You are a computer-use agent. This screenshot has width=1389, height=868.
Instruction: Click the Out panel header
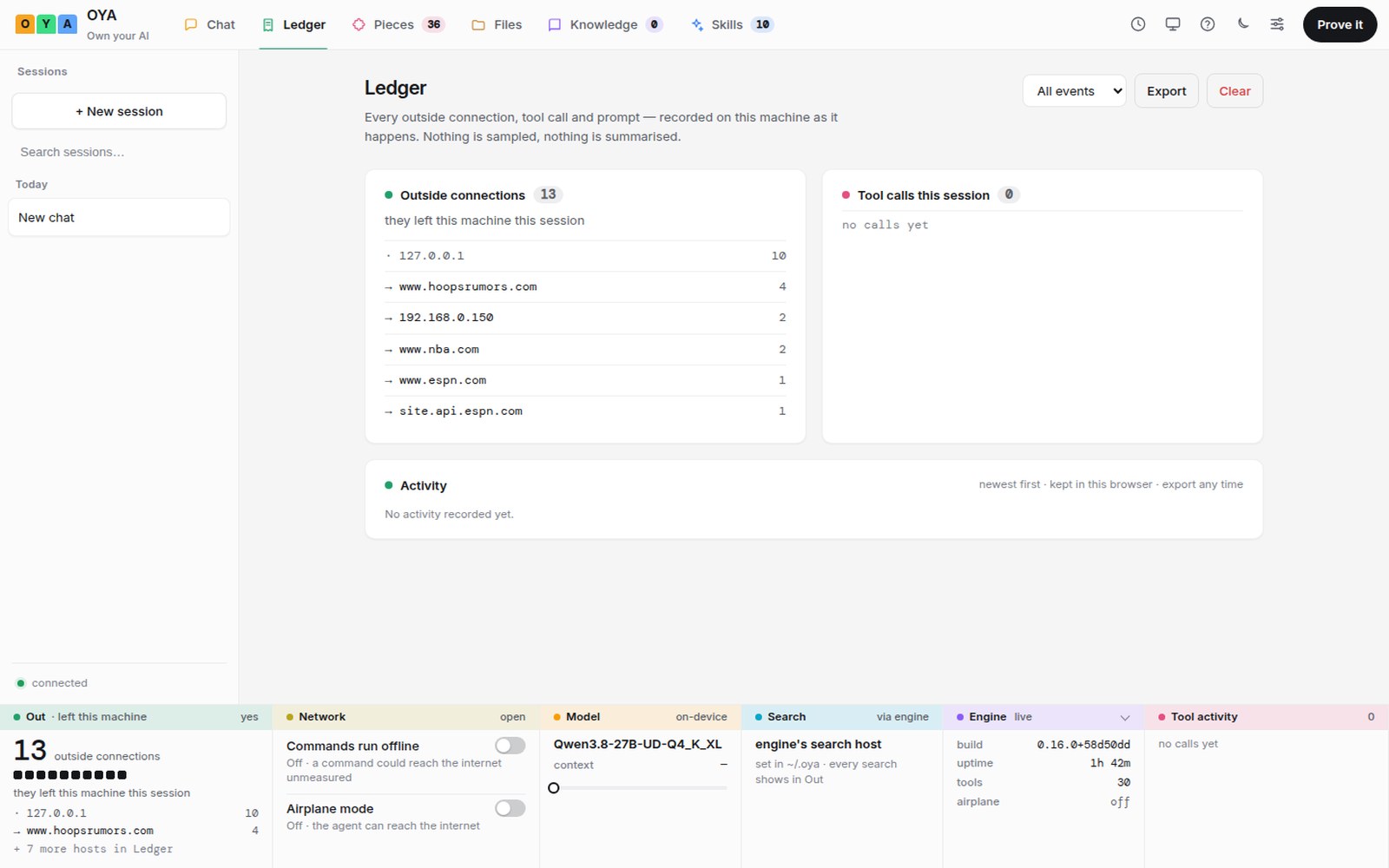click(135, 717)
